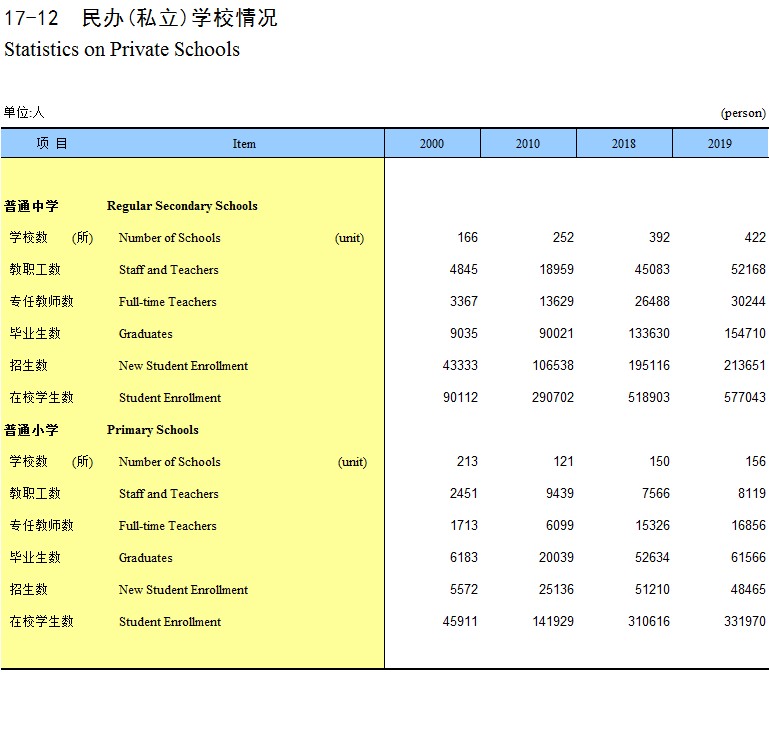Click the value 166
This screenshot has height=734, width=769.
click(x=467, y=238)
